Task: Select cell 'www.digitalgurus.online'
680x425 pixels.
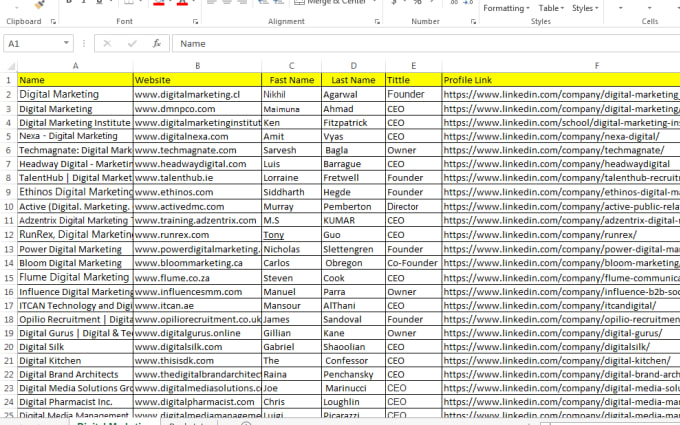Action: 197,333
